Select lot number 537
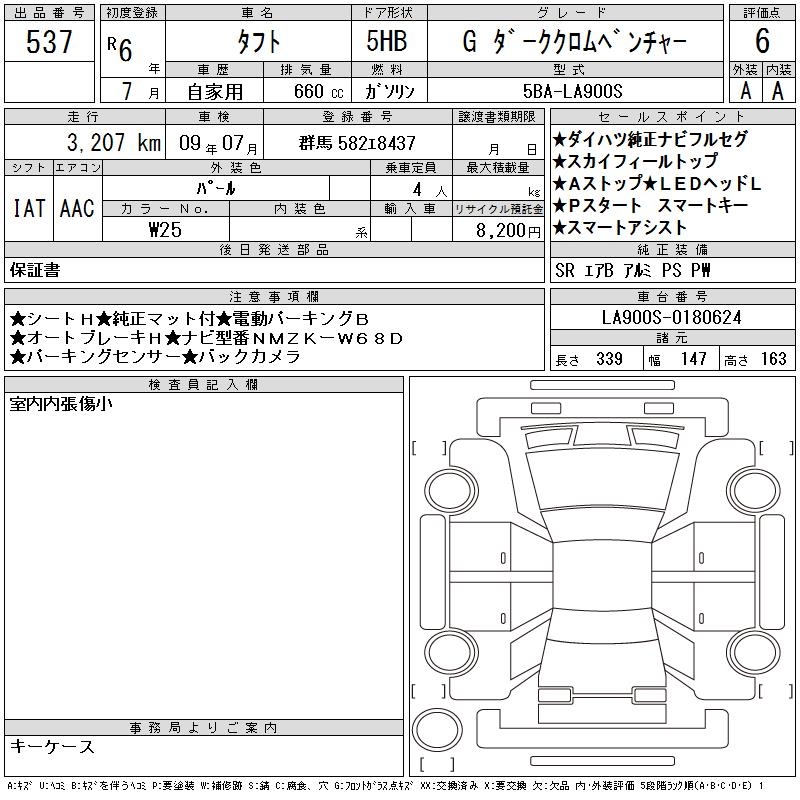800x800 pixels. 49,41
